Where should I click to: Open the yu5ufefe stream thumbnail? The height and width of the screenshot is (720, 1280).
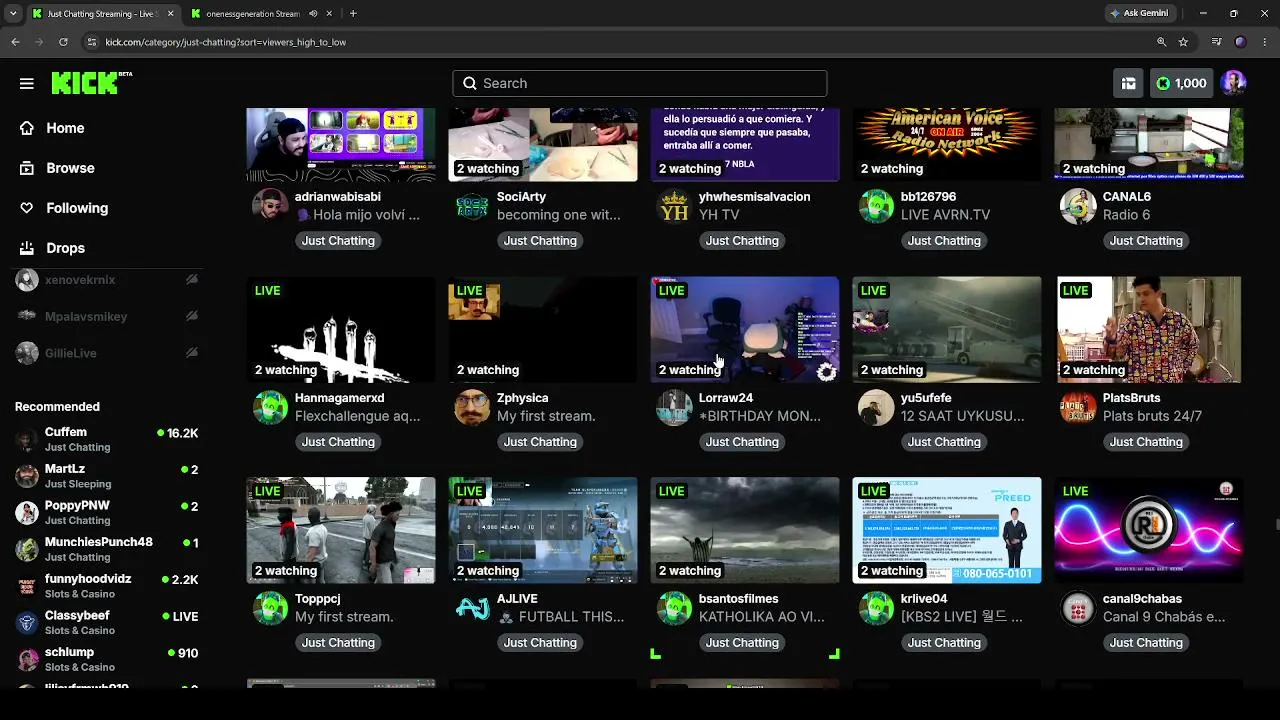click(947, 329)
